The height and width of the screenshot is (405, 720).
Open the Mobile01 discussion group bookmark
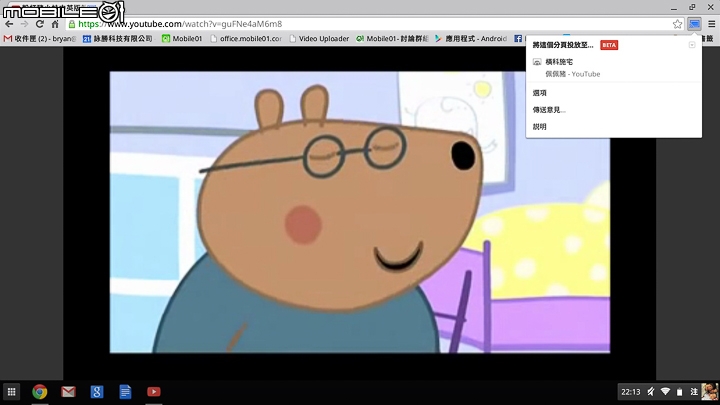tap(392, 39)
